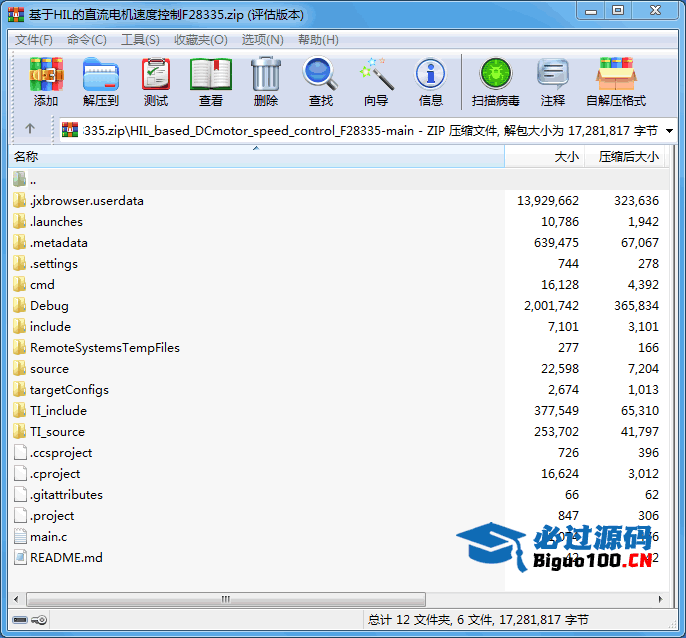This screenshot has width=686, height=638.
Task: Select the RemoteSystemsTempFiles folder name
Action: pos(105,348)
